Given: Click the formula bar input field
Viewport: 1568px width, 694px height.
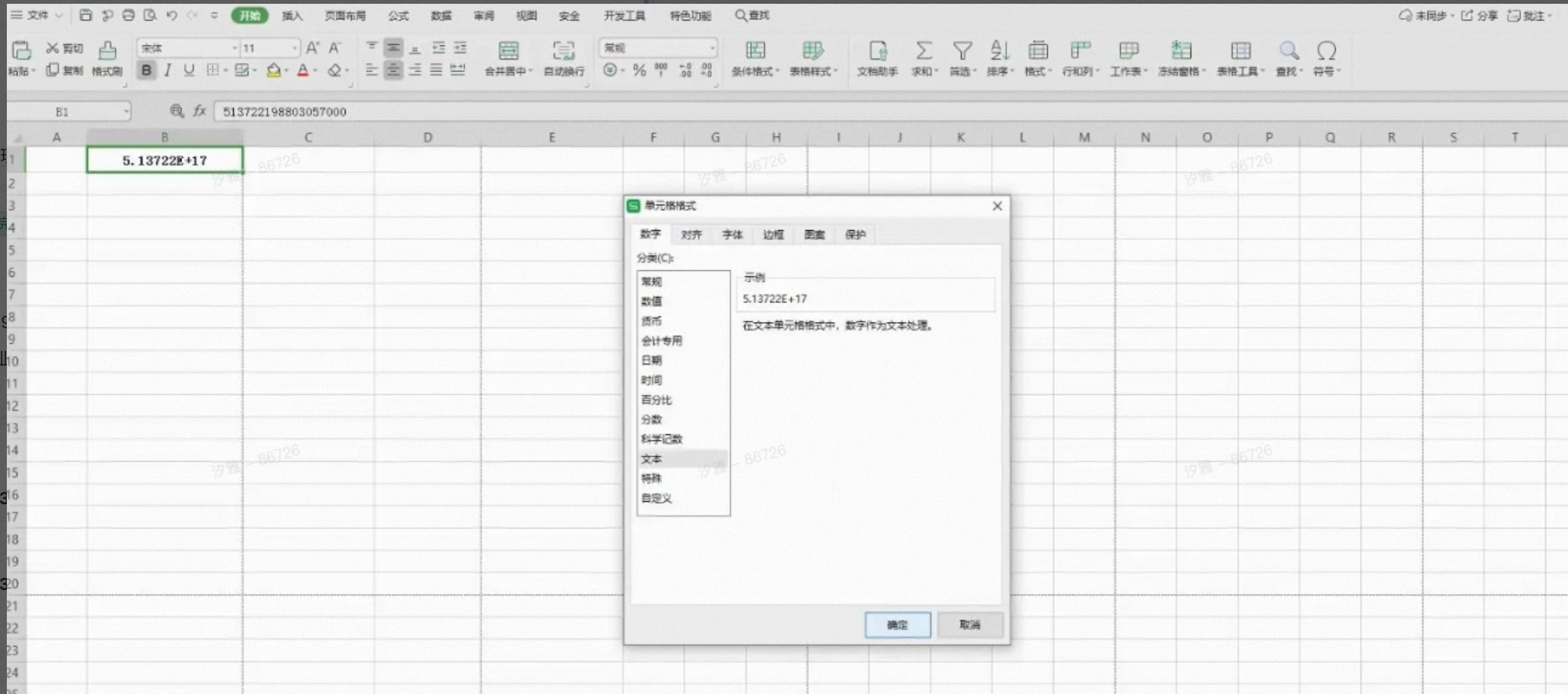Looking at the screenshot, I should (x=889, y=112).
